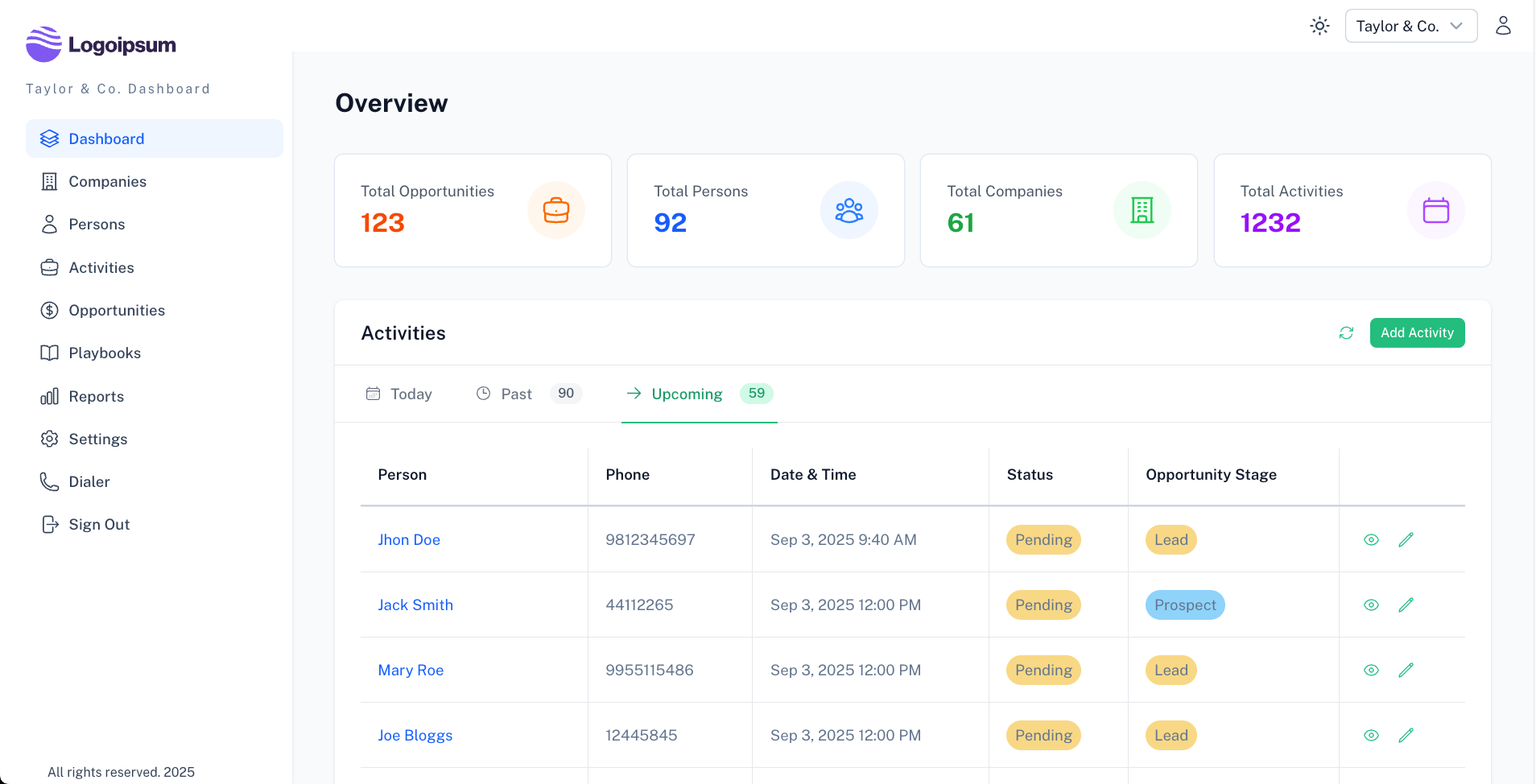Show Mary Roe's activity with the eye icon
The width and height of the screenshot is (1536, 784).
pyautogui.click(x=1372, y=670)
